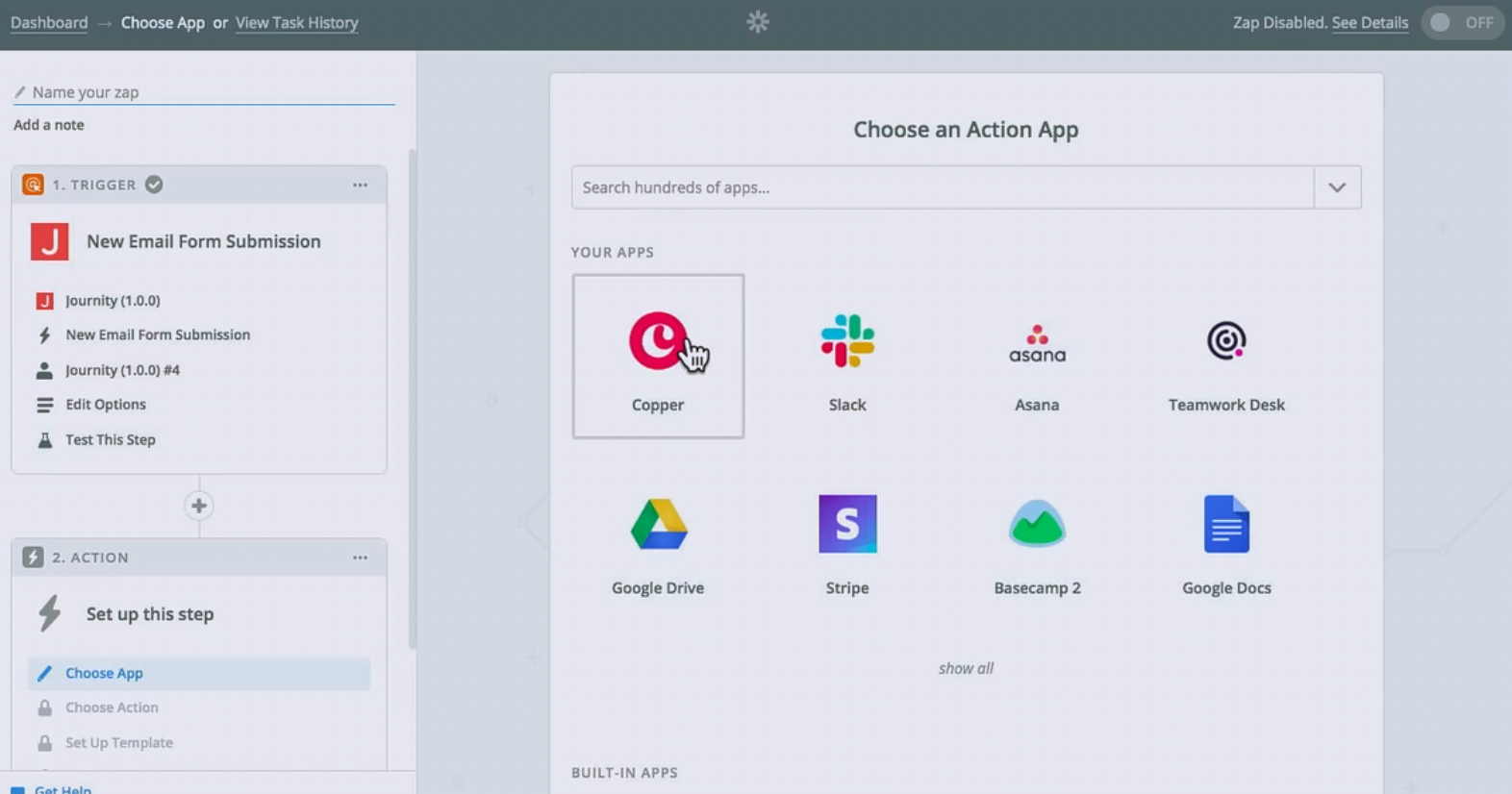Click the Name your zap field
Image resolution: width=1512 pixels, height=794 pixels.
204,92
